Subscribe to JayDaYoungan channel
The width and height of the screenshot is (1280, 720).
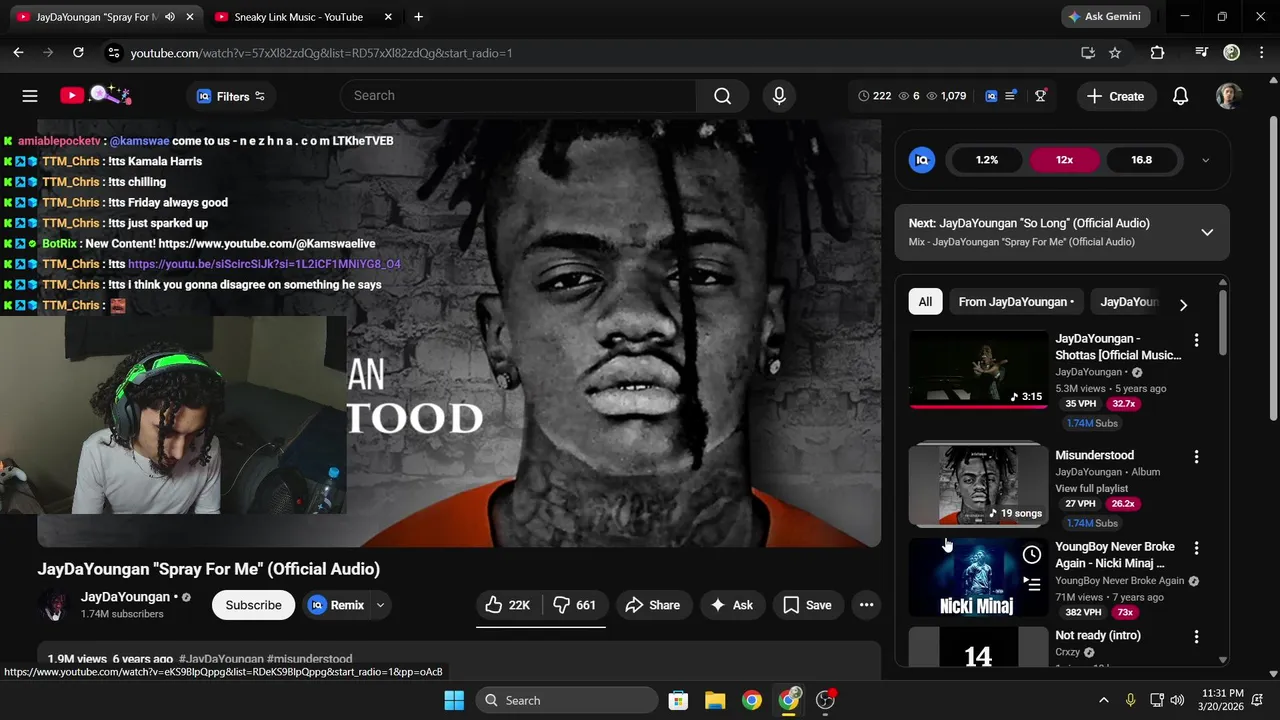[x=253, y=605]
